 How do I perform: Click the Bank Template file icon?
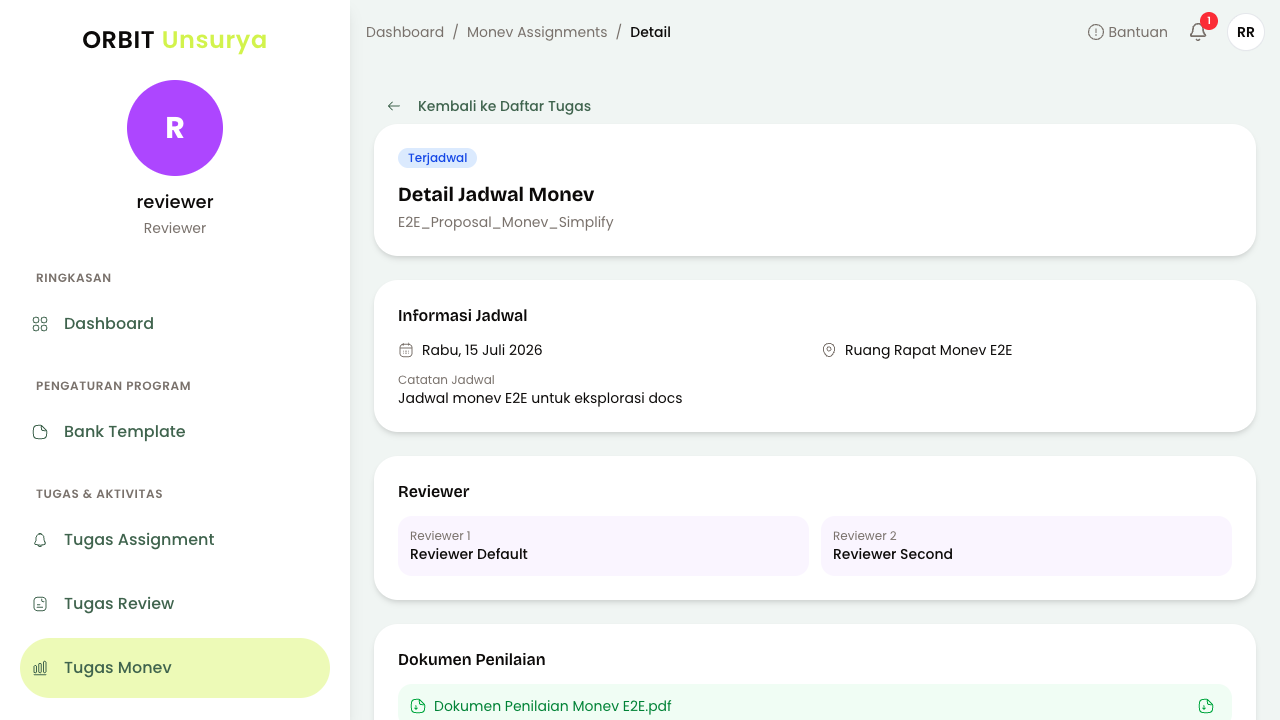40,432
